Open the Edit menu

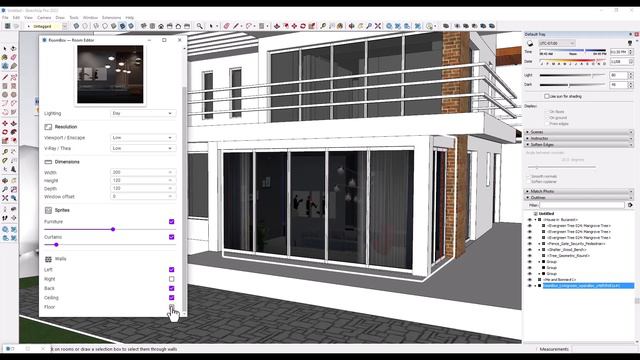[x=16, y=18]
